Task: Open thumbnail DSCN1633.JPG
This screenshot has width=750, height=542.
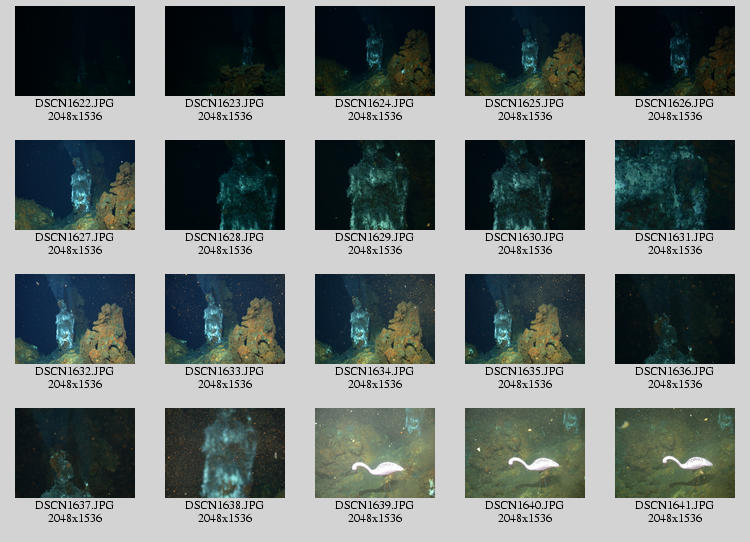Action: 225,319
